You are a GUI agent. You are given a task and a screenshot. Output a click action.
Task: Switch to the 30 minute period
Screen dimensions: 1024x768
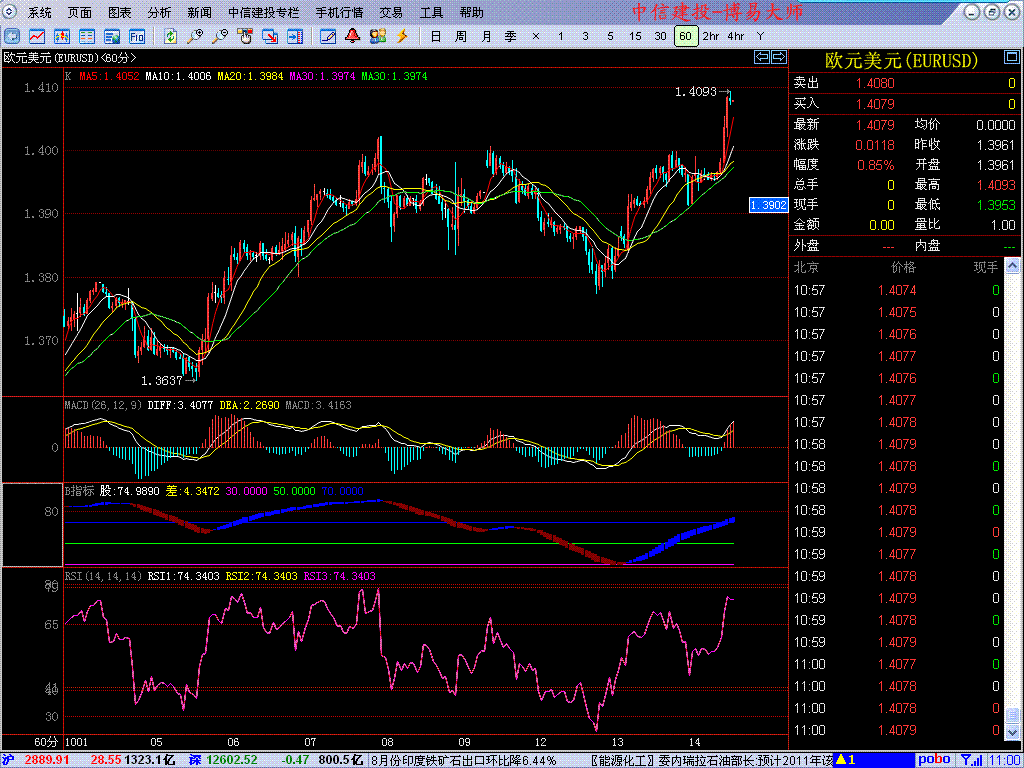660,36
